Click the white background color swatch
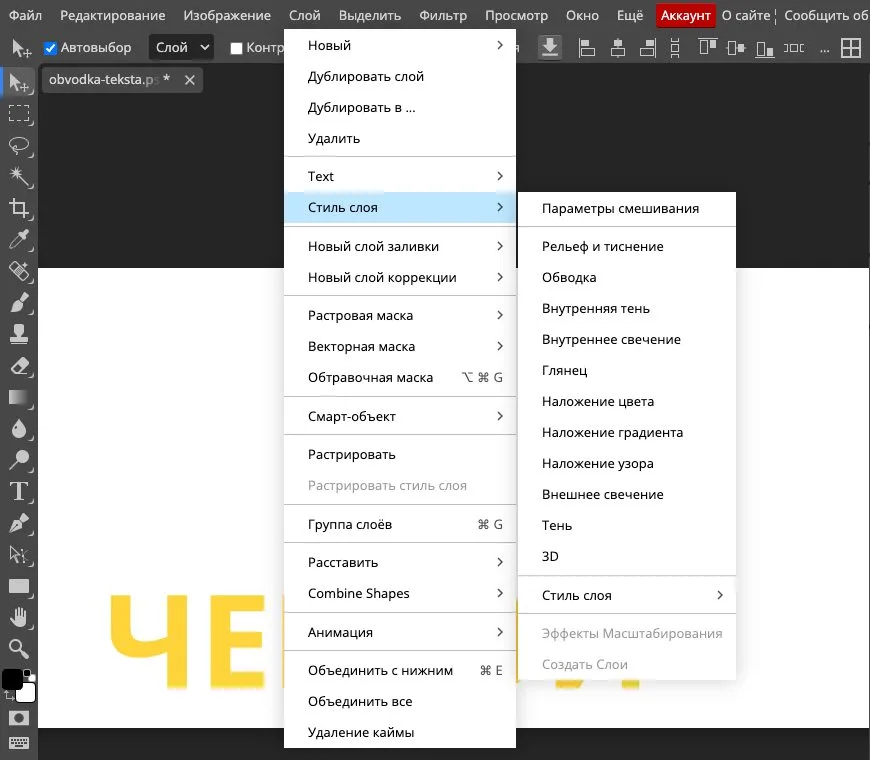870x760 pixels. coord(27,692)
